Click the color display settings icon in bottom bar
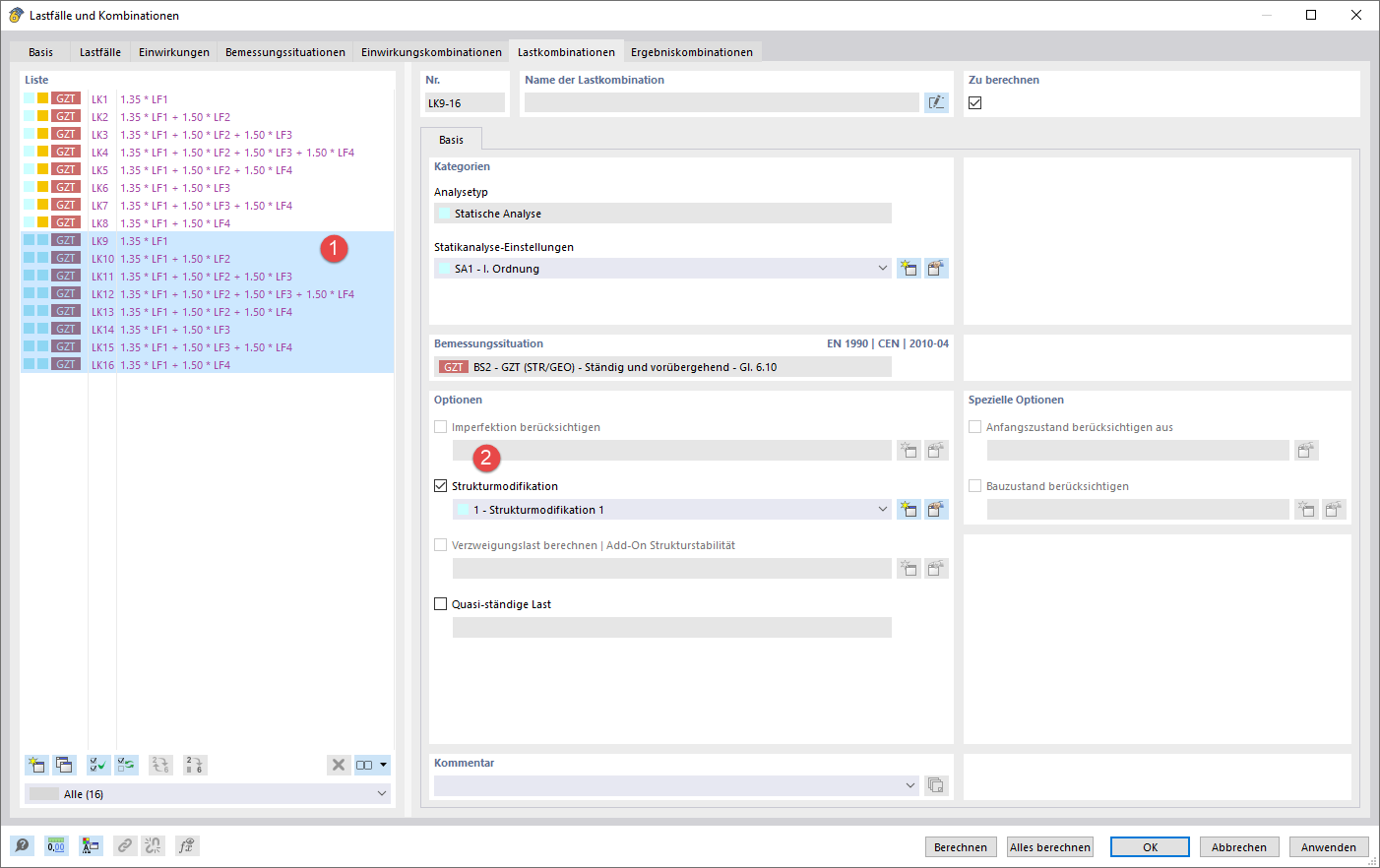The height and width of the screenshot is (868, 1380). coord(91,845)
